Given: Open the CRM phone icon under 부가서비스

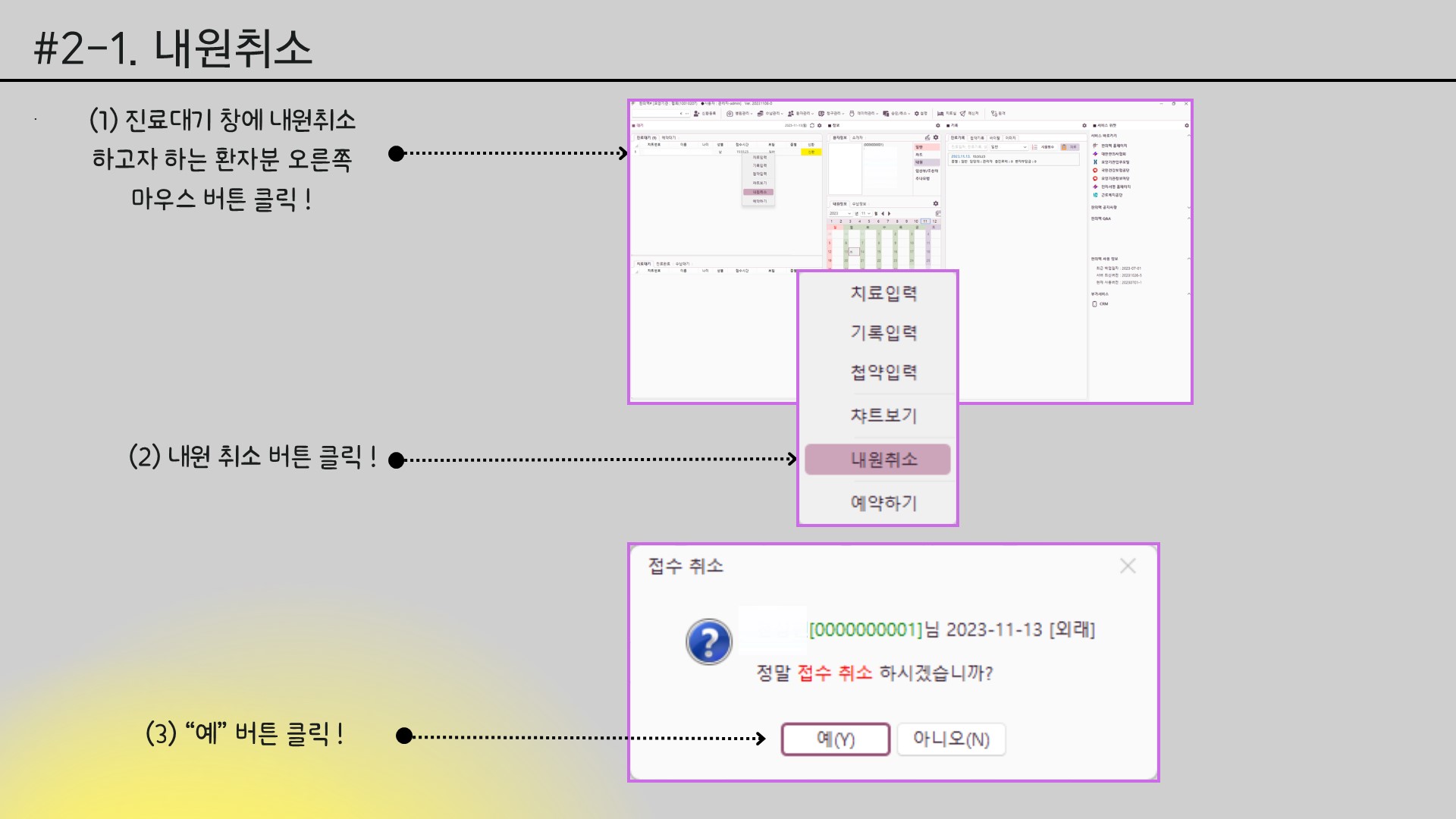Looking at the screenshot, I should pos(1094,303).
